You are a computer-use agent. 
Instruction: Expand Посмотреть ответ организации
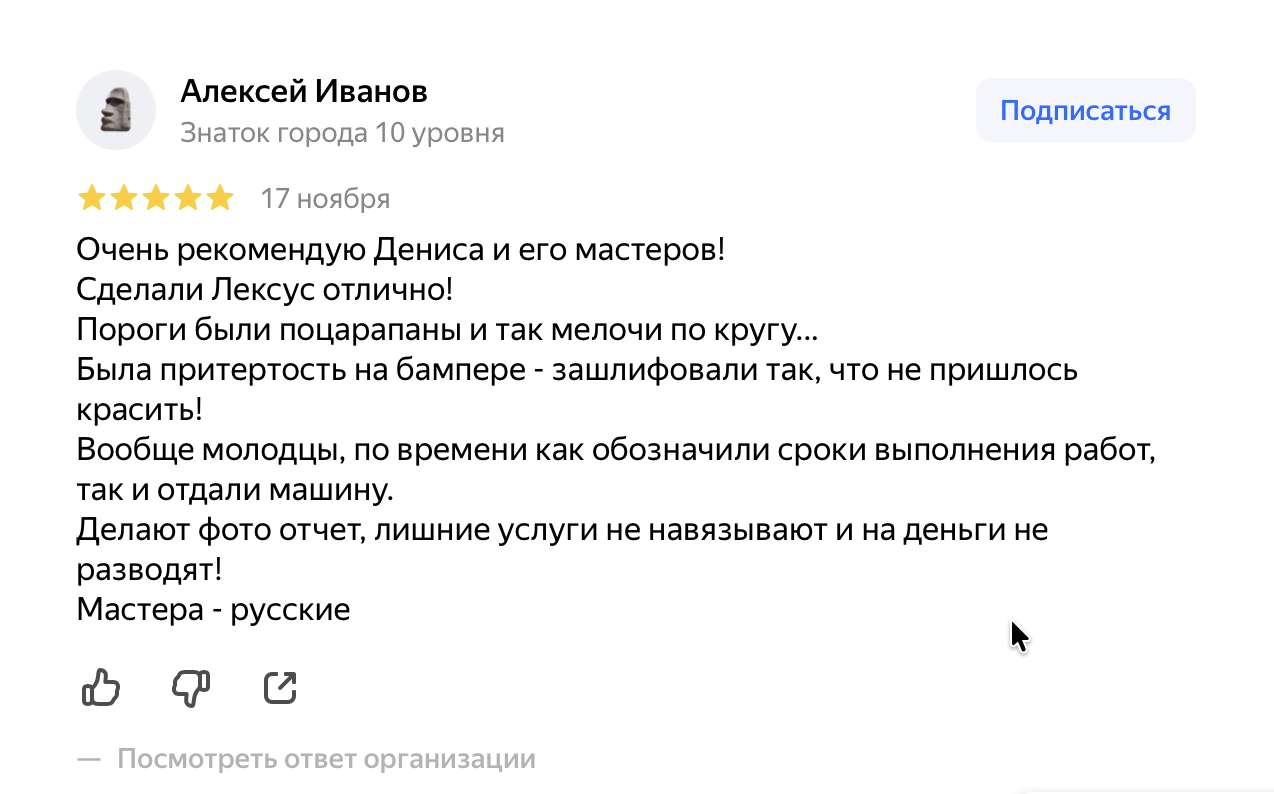click(x=326, y=759)
